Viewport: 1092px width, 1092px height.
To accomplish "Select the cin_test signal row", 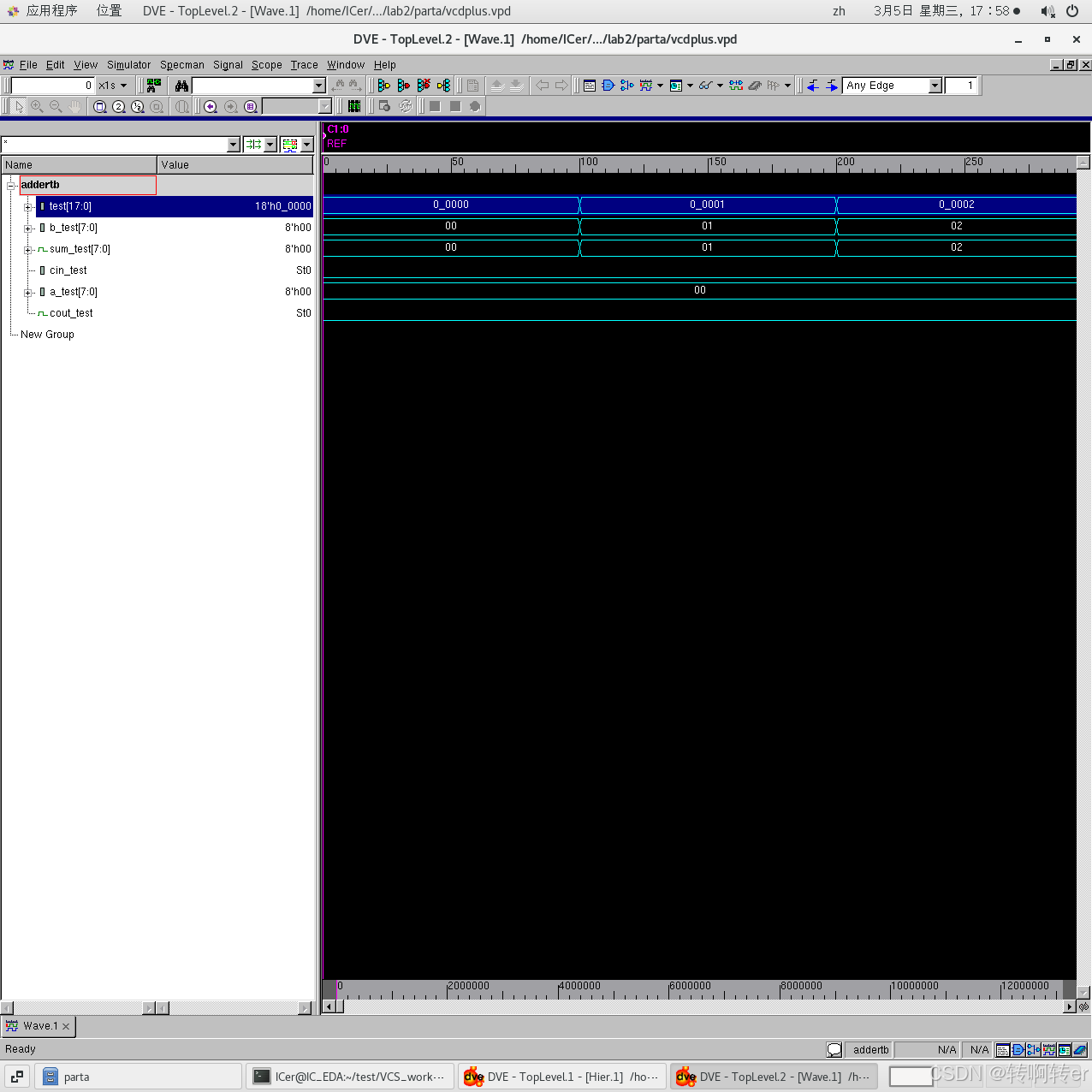I will coord(67,270).
